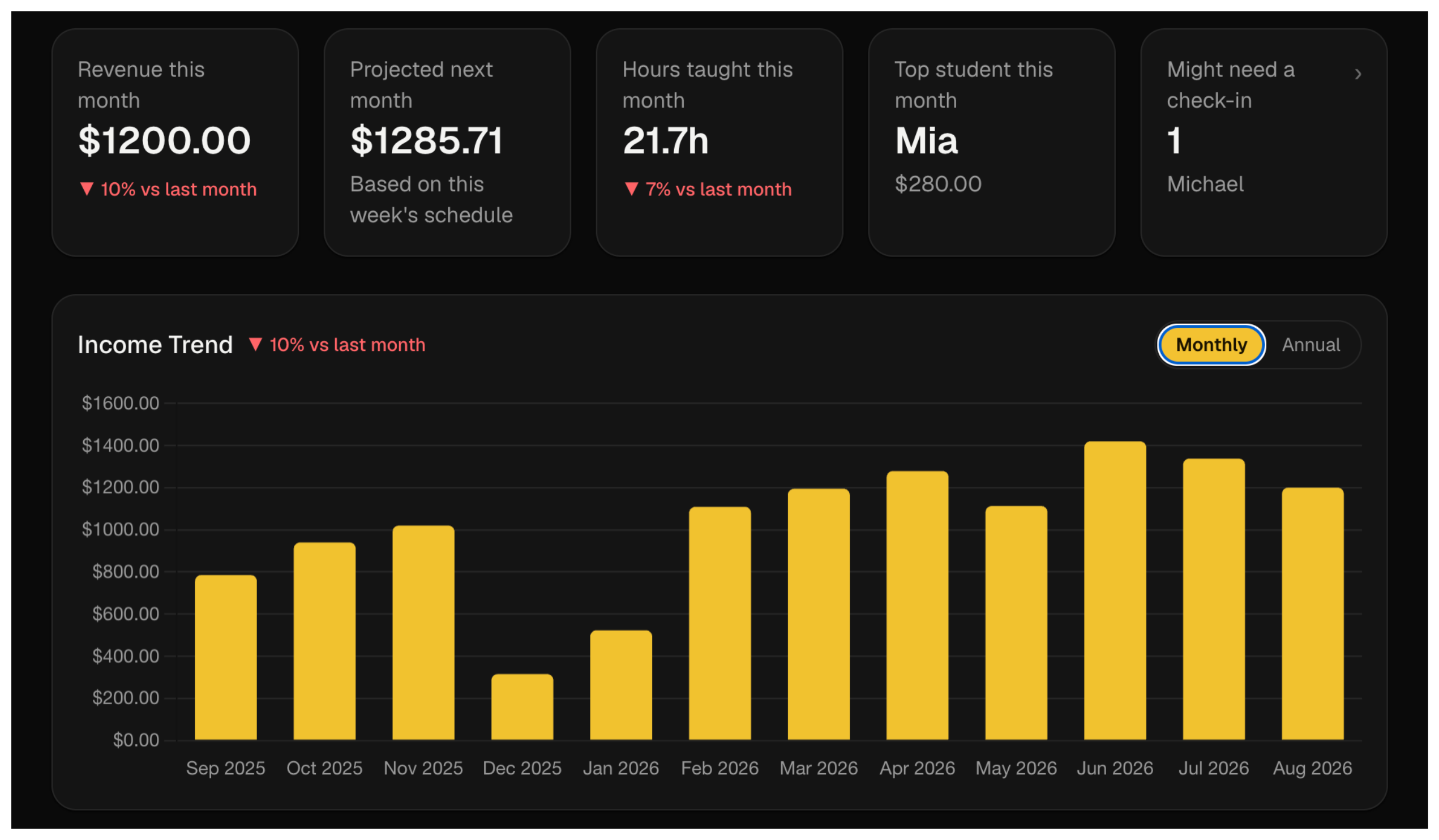The image size is (1439, 840).
Task: Click the Based on this week's schedule note
Action: click(431, 200)
